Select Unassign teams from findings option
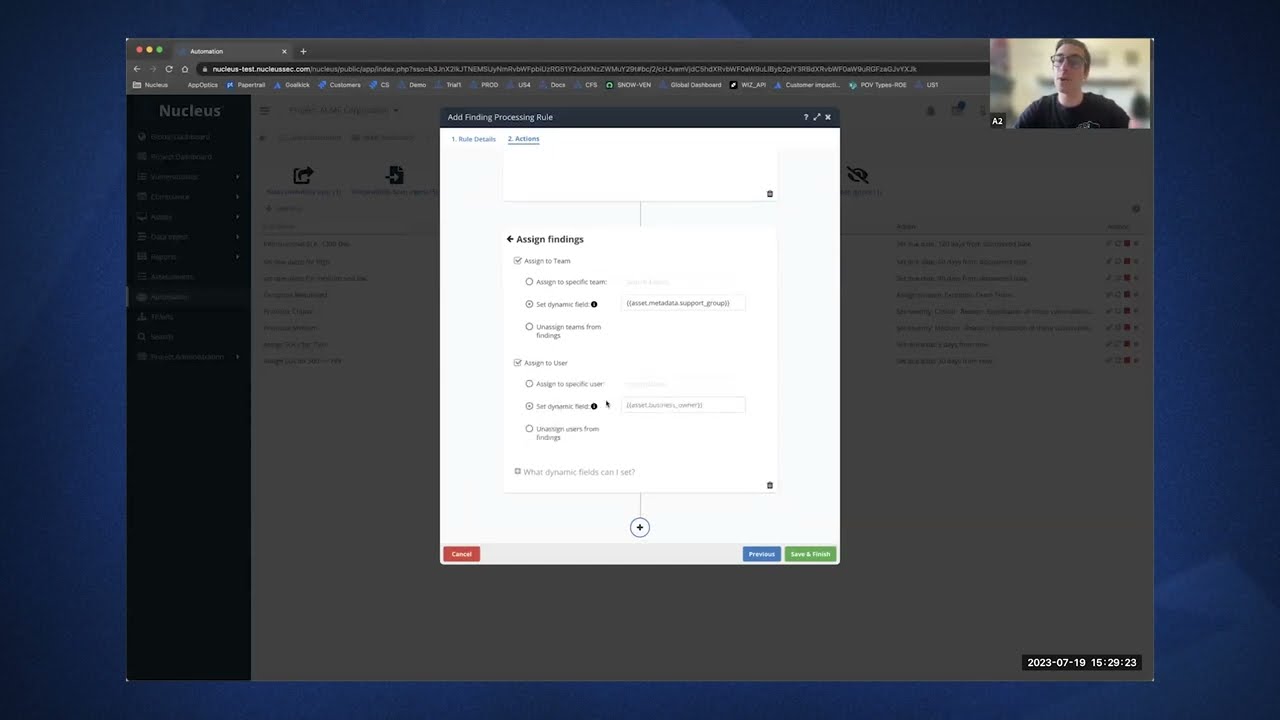1280x720 pixels. coord(530,327)
